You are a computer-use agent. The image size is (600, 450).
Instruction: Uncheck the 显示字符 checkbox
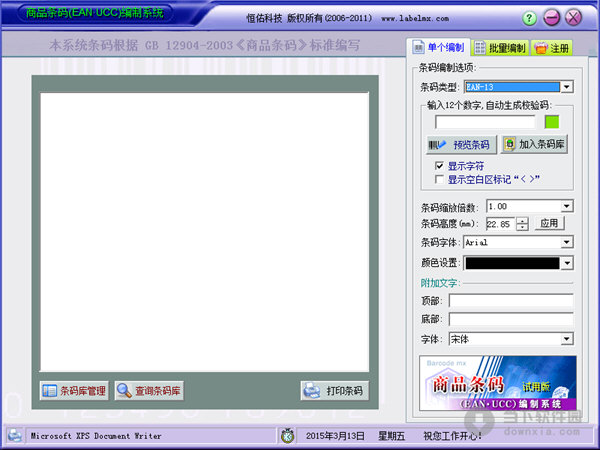coord(439,166)
